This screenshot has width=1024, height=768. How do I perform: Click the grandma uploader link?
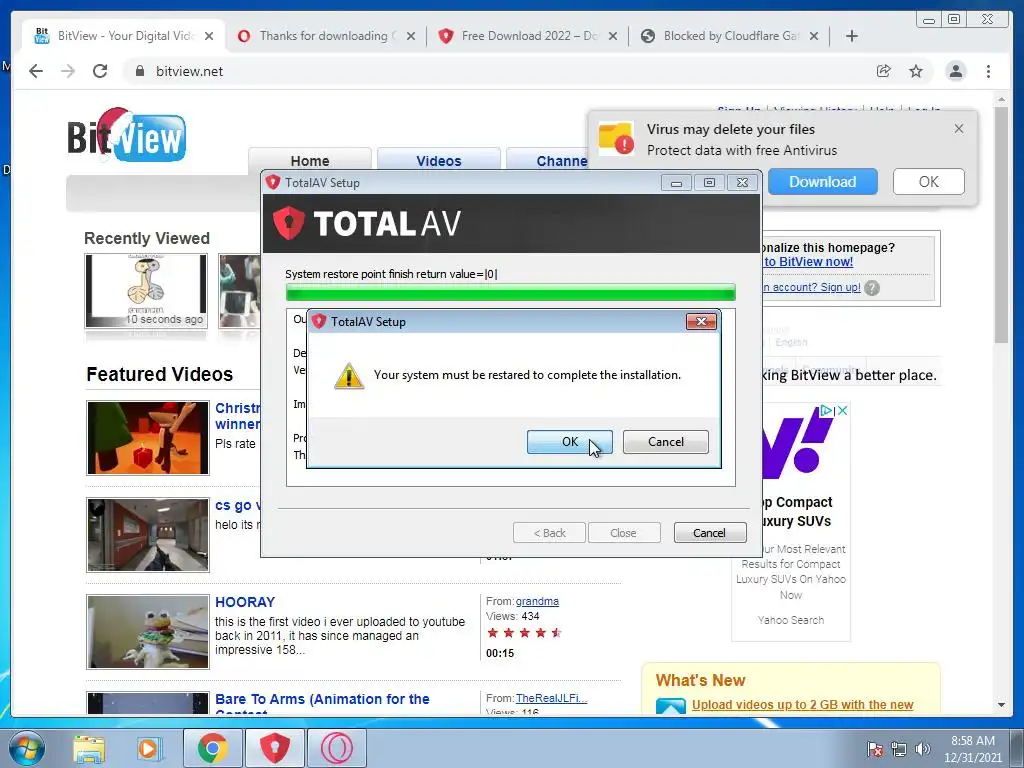(537, 601)
